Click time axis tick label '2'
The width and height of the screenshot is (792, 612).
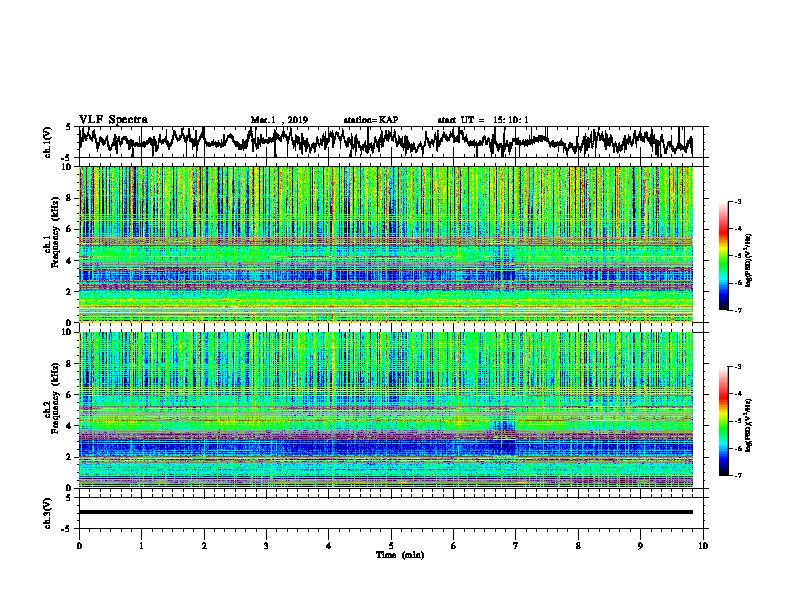click(x=204, y=546)
